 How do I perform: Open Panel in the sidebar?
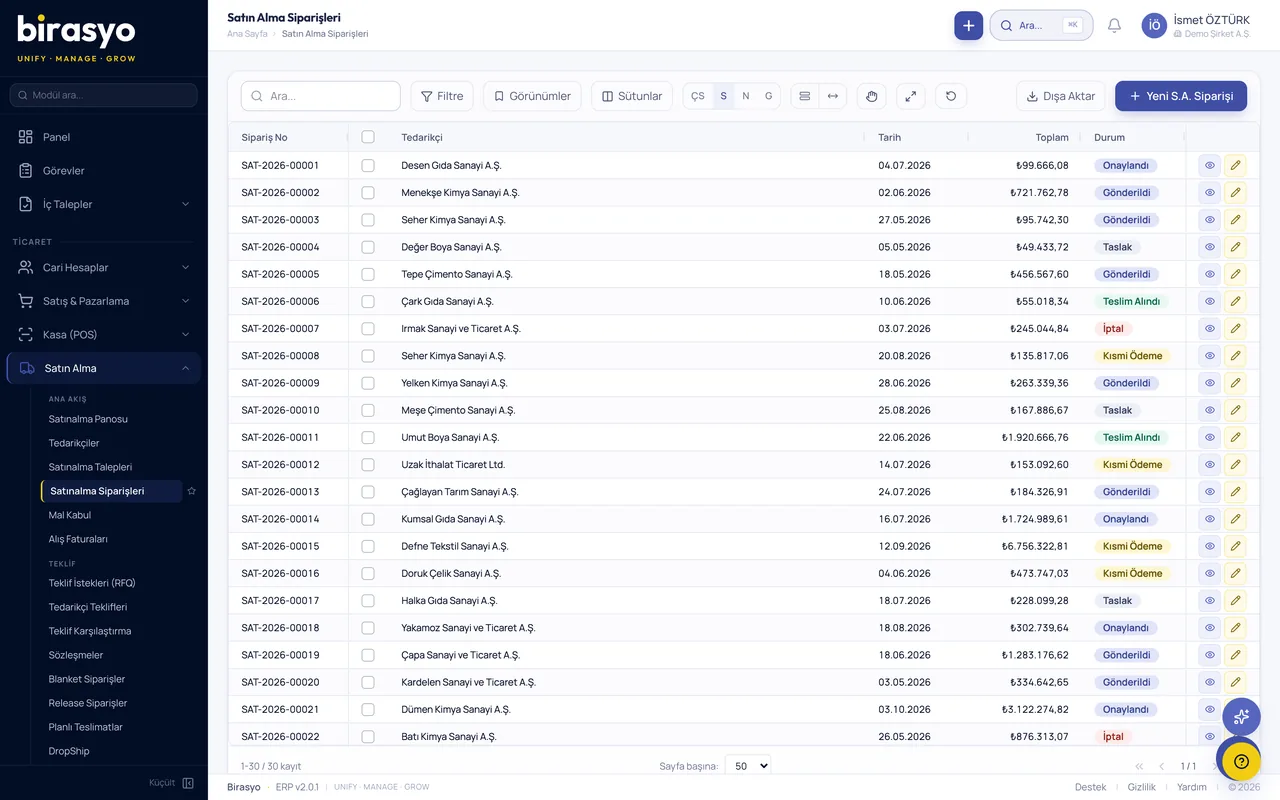(x=104, y=137)
